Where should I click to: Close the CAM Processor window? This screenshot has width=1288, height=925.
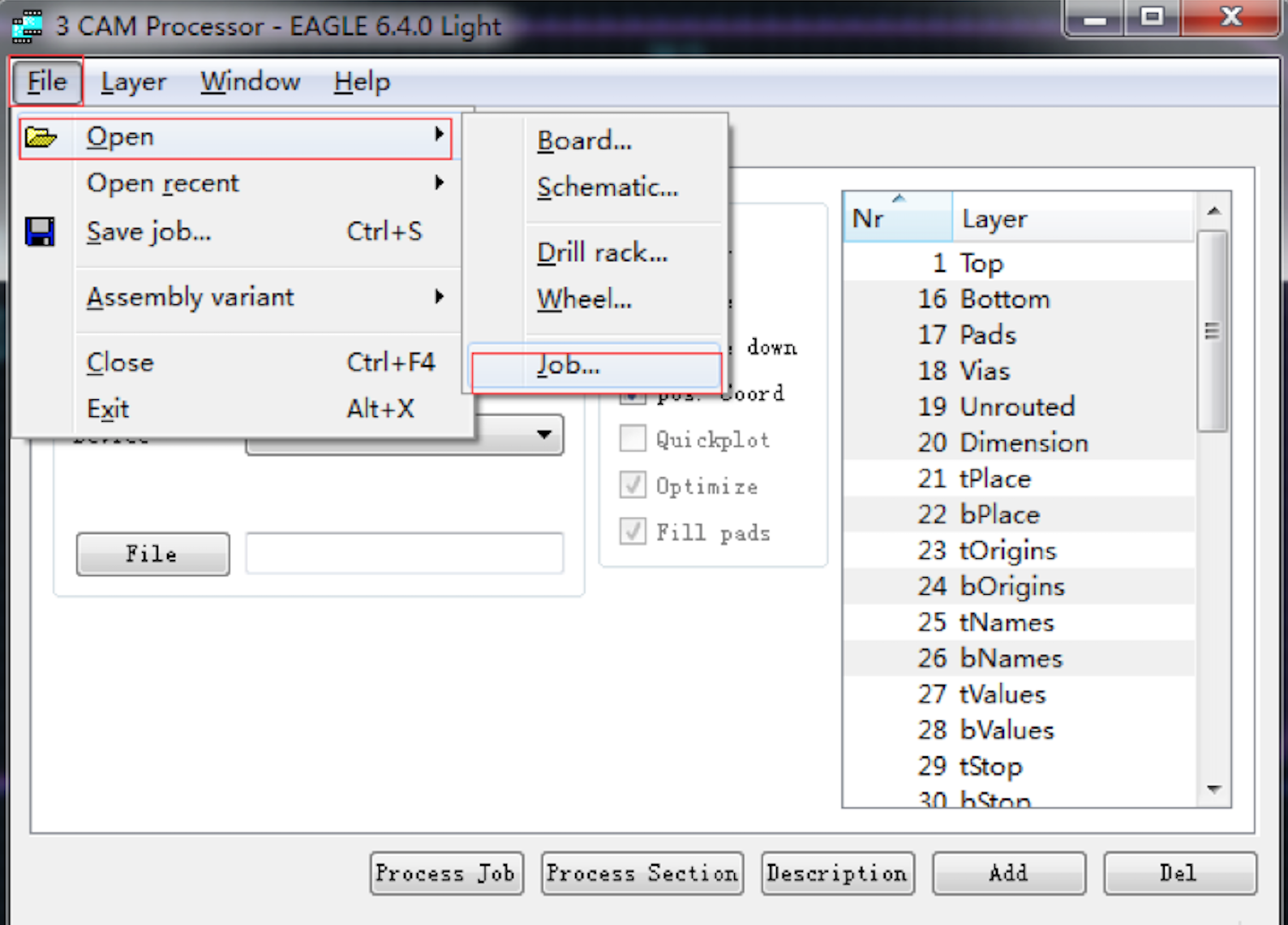1231,18
